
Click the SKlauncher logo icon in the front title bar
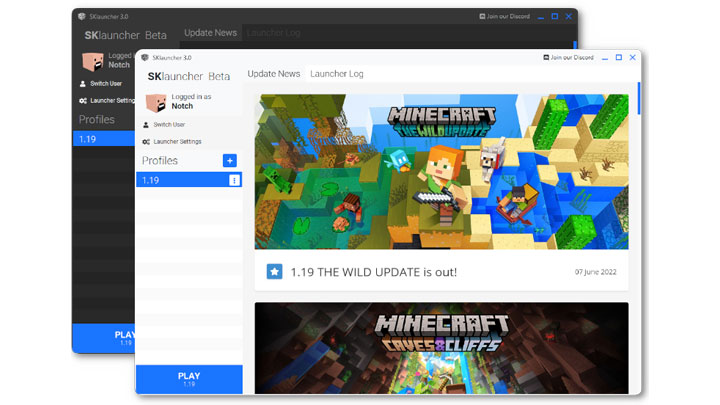(x=145, y=57)
